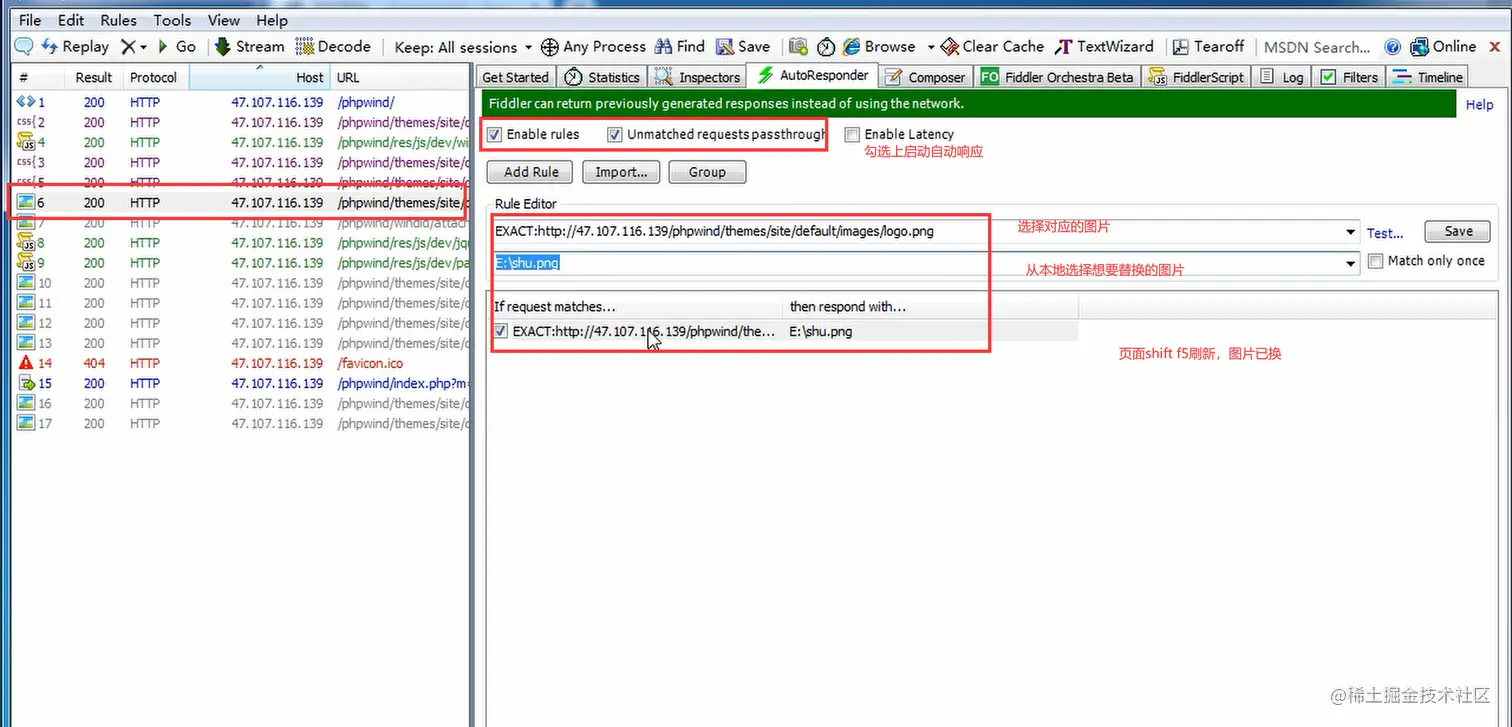Expand the E:\shu.png response combo dropdown

pyautogui.click(x=1352, y=263)
